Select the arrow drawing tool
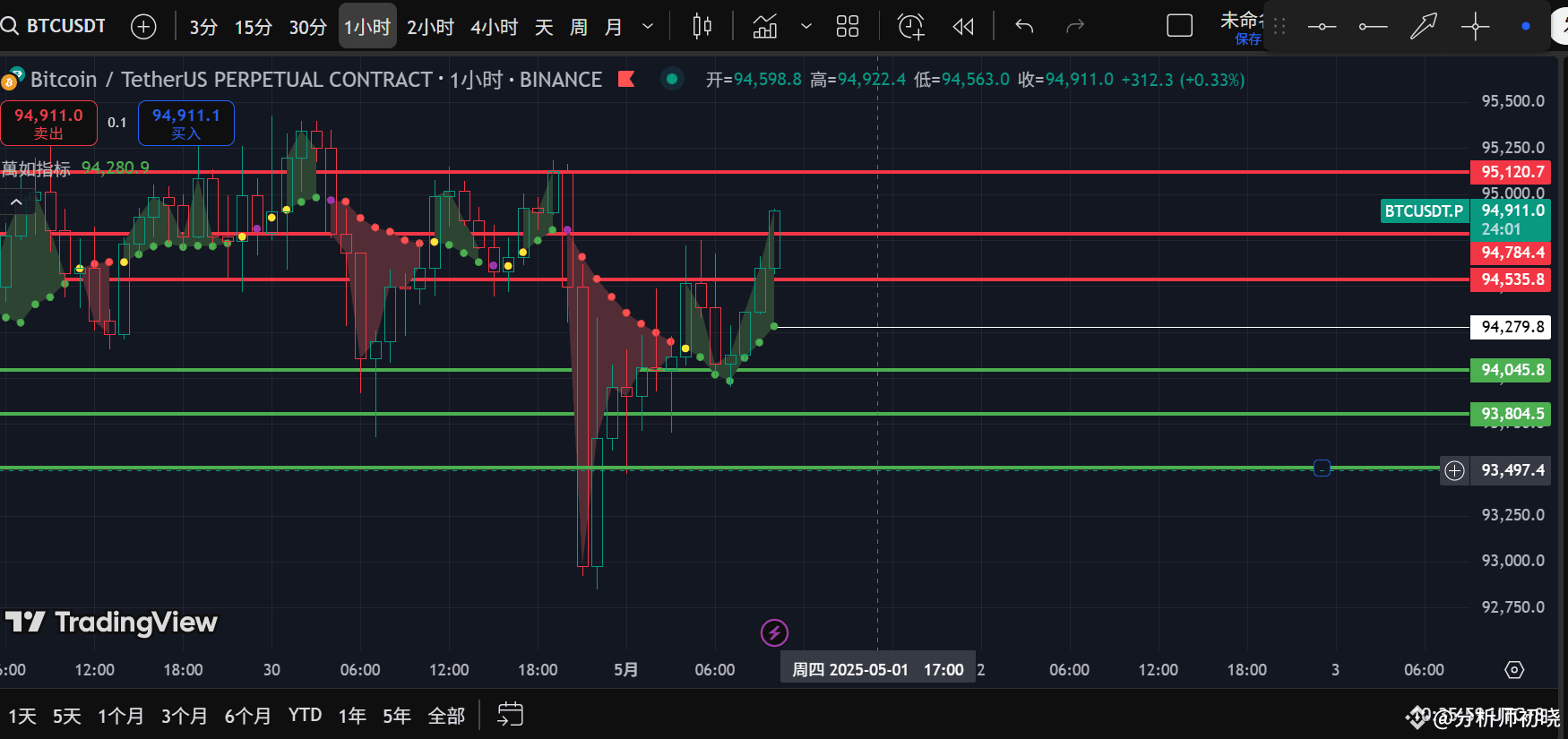 (1424, 27)
